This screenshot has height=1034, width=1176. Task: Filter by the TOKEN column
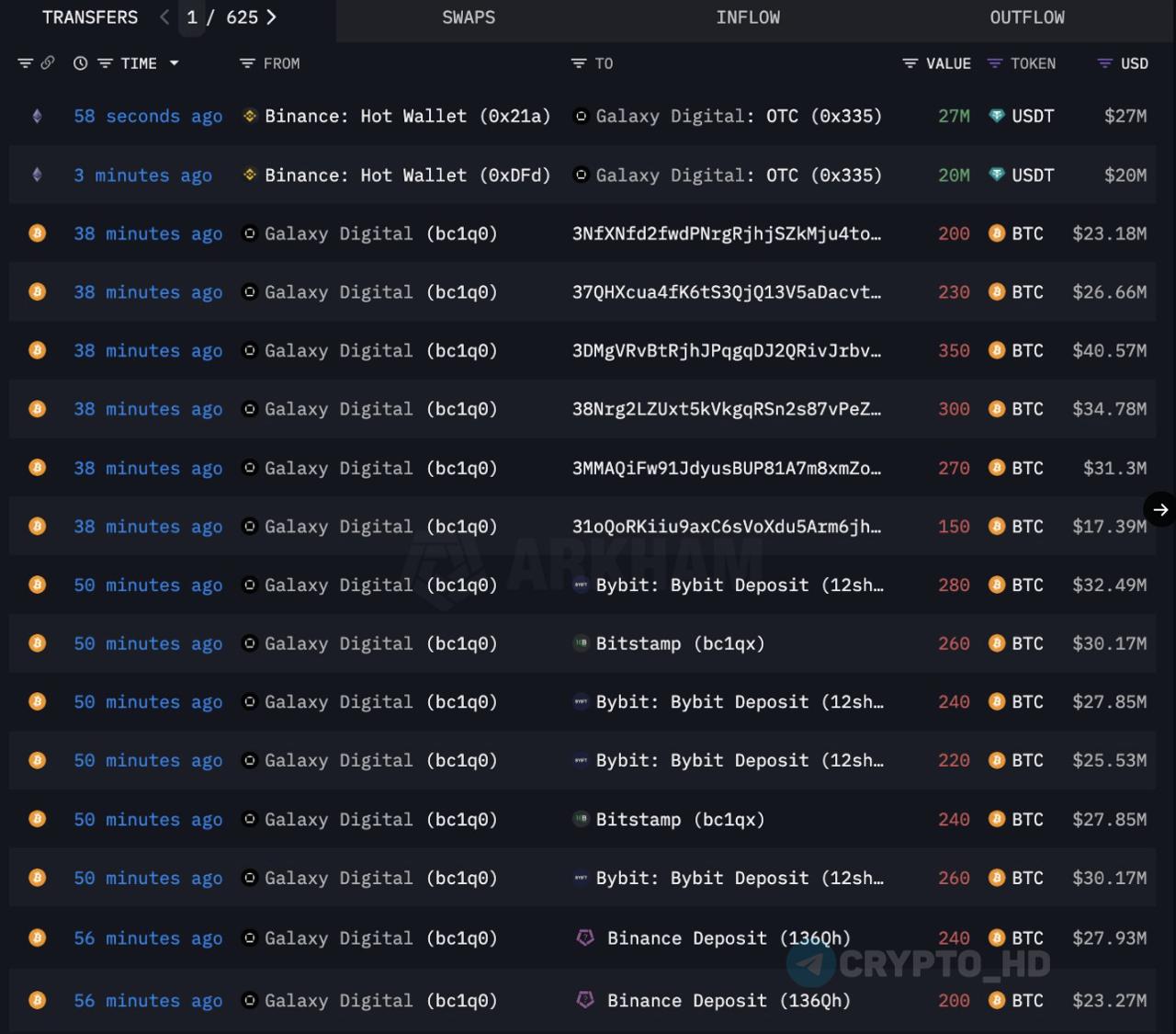point(994,63)
